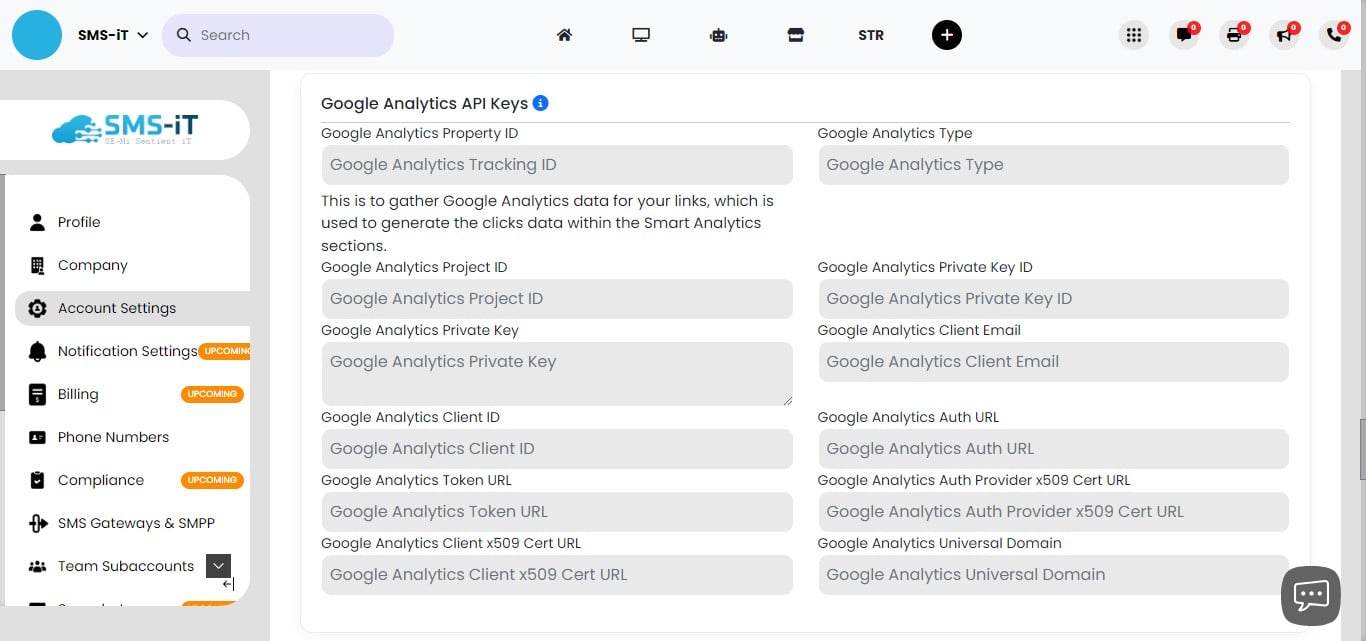The height and width of the screenshot is (641, 1366).
Task: Click the monitor screen icon
Action: [641, 34]
